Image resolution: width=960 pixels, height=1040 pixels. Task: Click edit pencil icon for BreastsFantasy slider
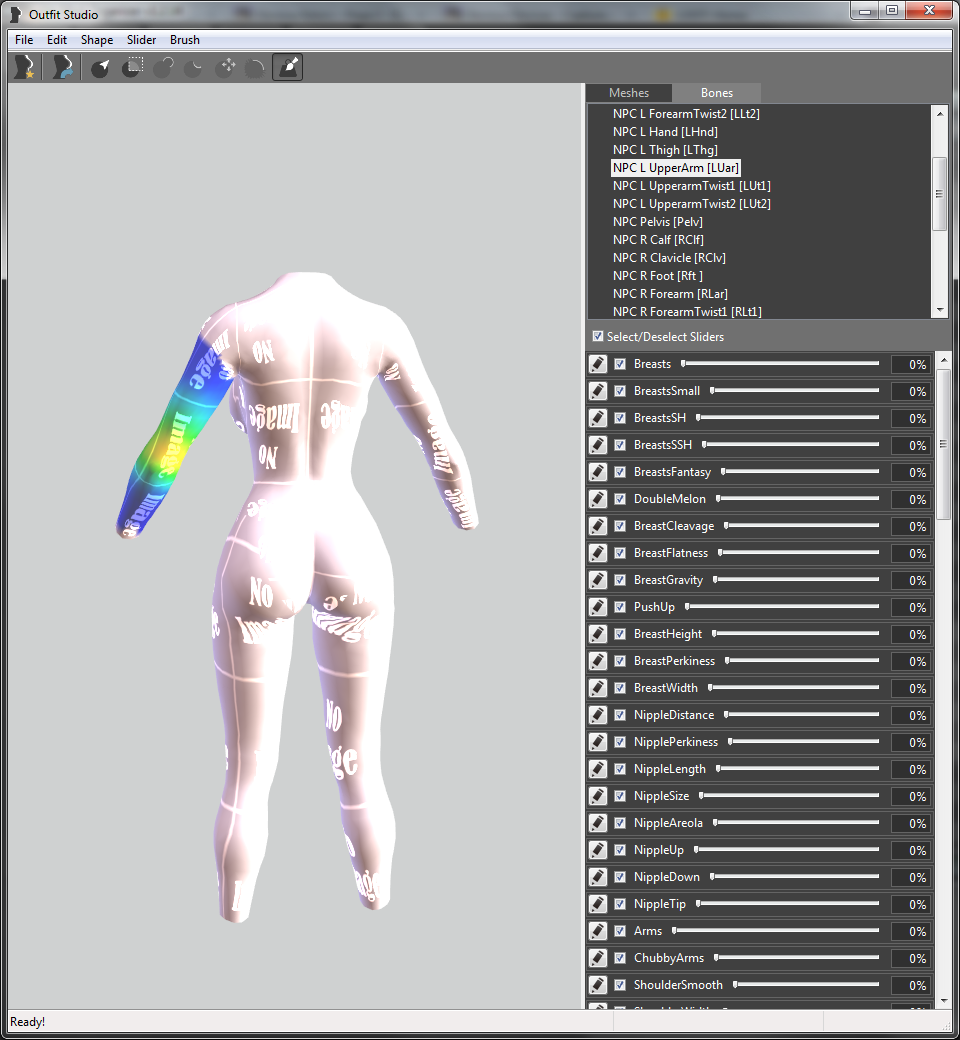(598, 472)
